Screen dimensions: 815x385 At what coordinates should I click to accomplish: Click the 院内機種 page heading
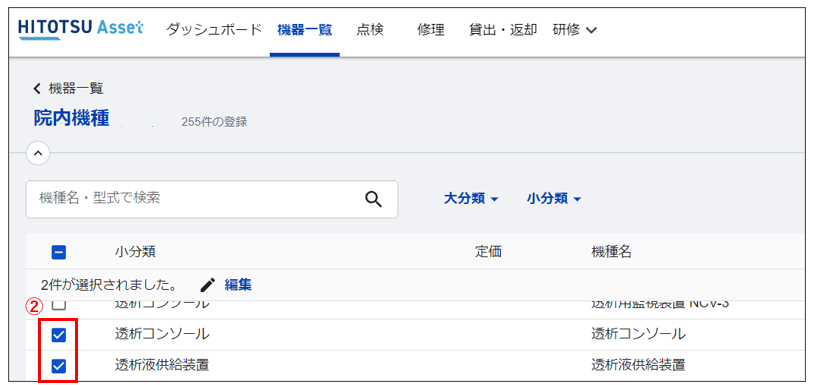click(x=72, y=119)
